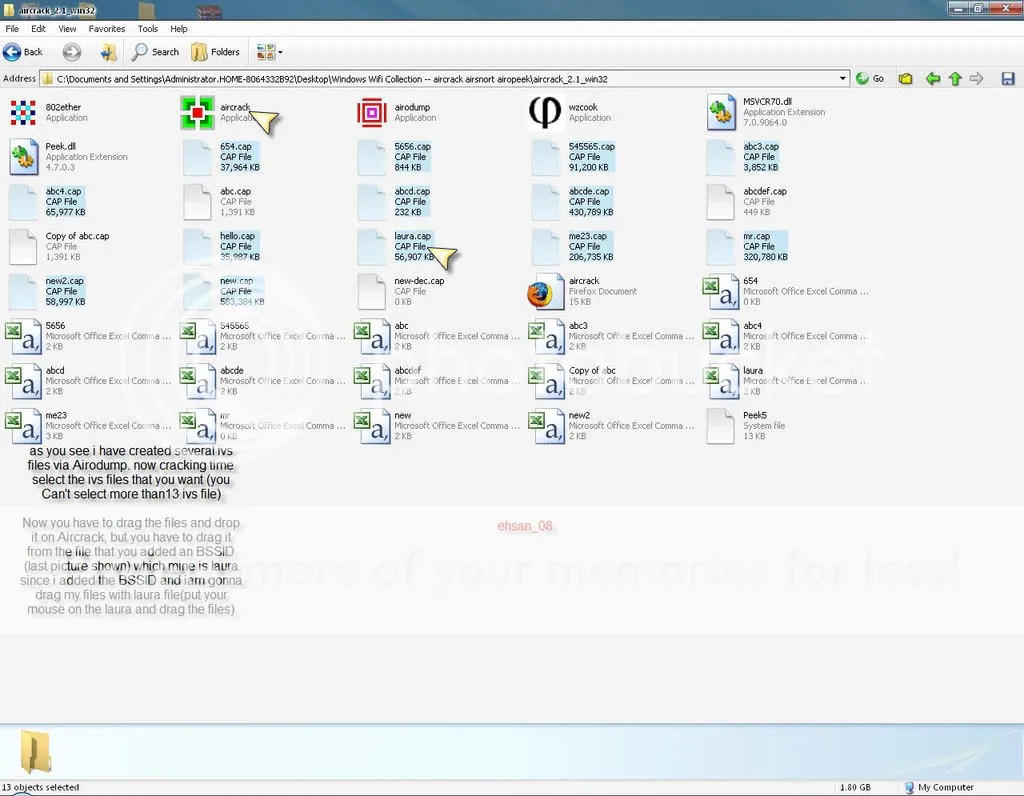
Task: Click '13 objects selected' status text
Action: click(40, 788)
